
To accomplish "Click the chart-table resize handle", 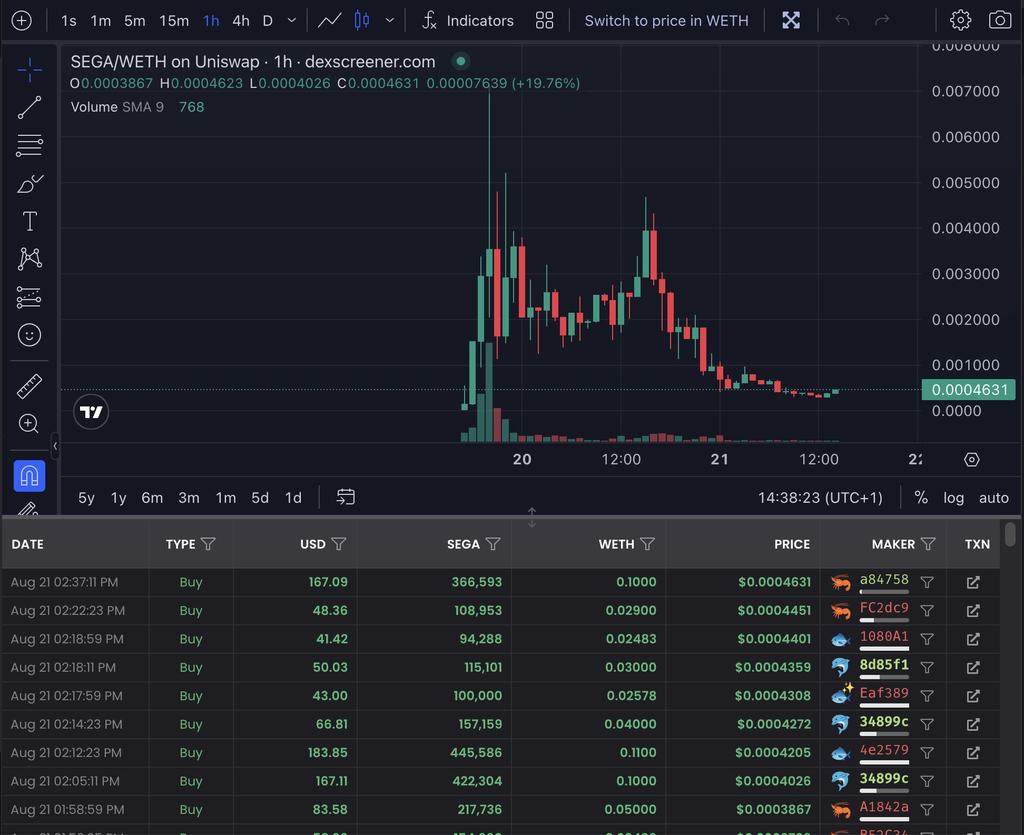I will pyautogui.click(x=532, y=518).
